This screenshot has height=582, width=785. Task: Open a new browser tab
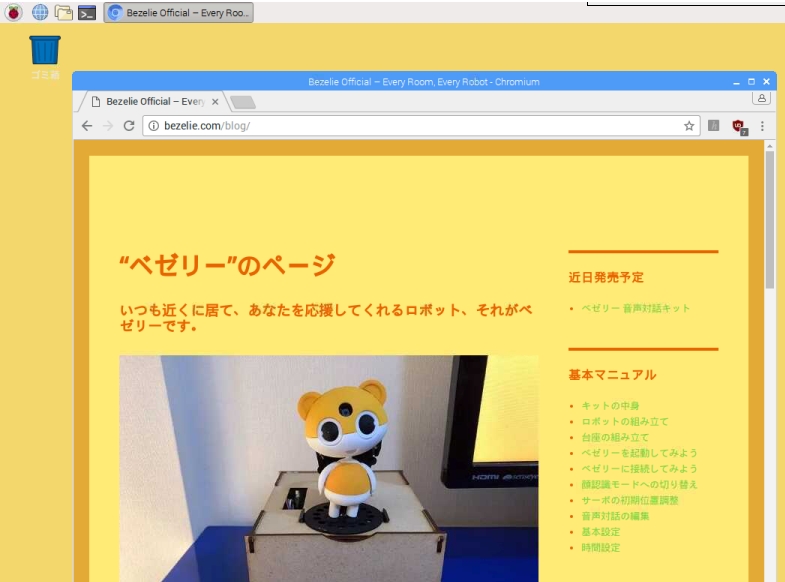(243, 102)
